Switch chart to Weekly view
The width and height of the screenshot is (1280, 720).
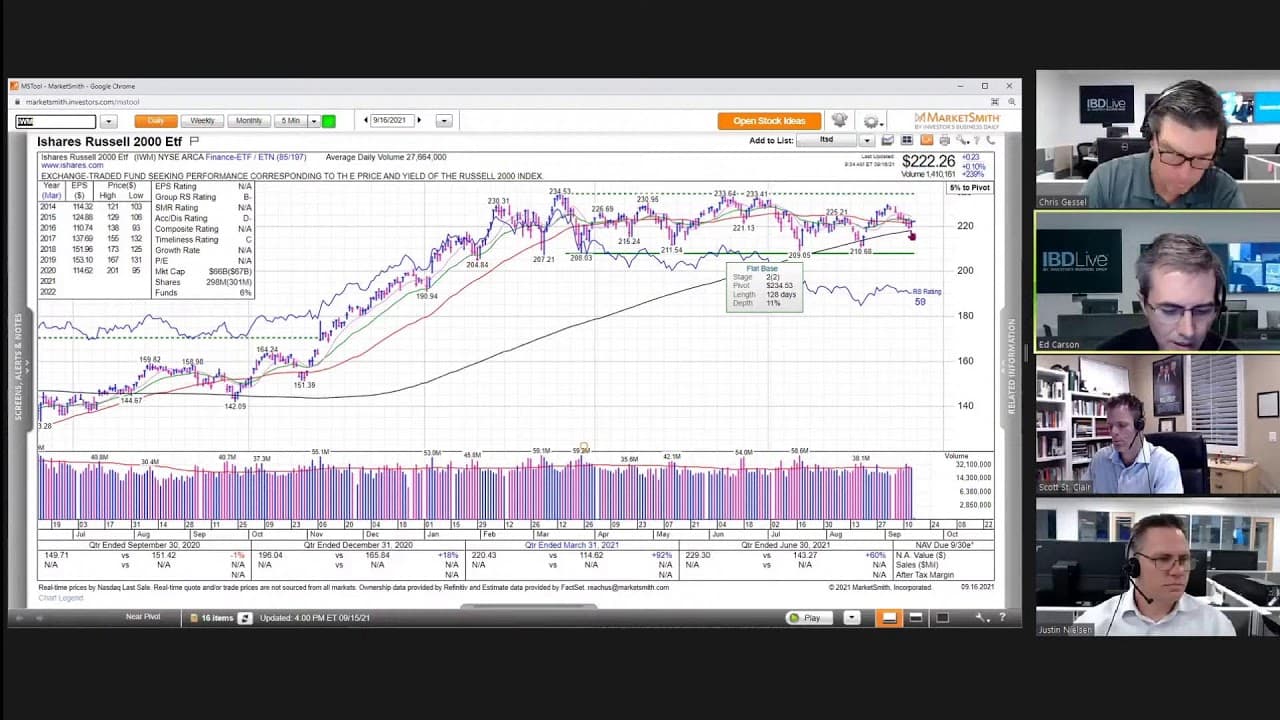click(x=202, y=121)
